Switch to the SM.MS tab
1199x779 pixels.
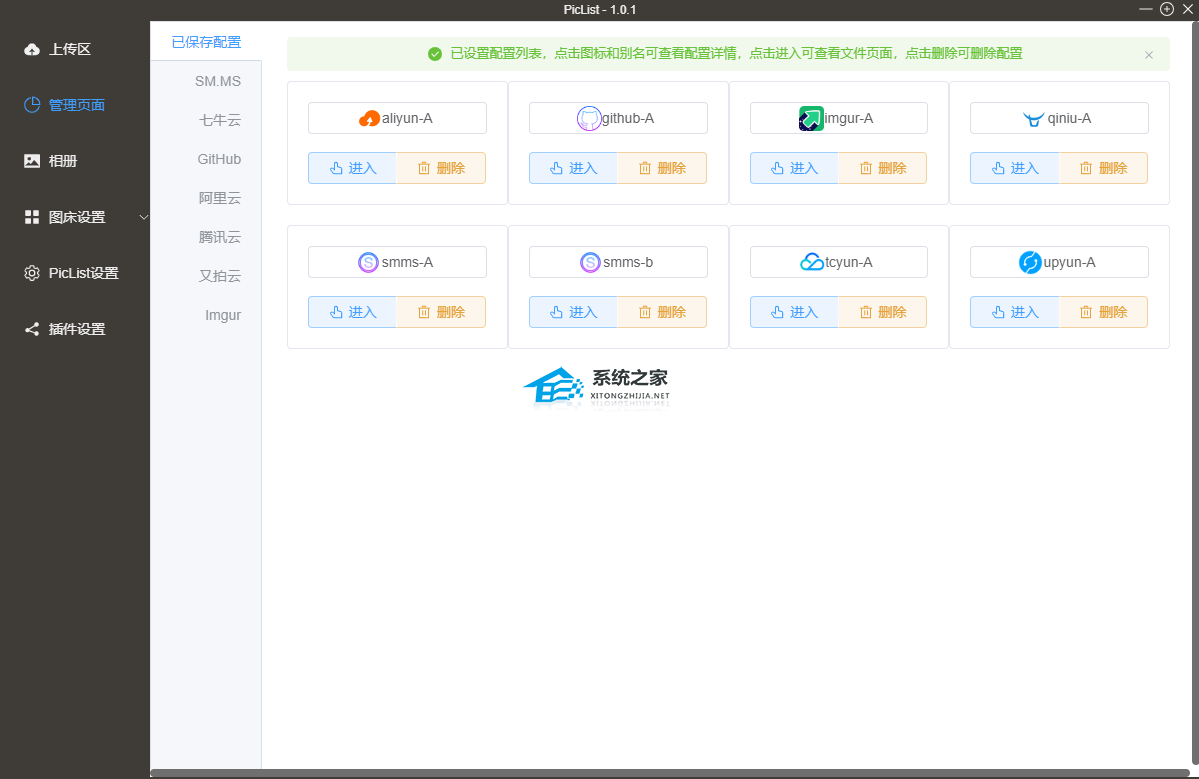pyautogui.click(x=217, y=81)
